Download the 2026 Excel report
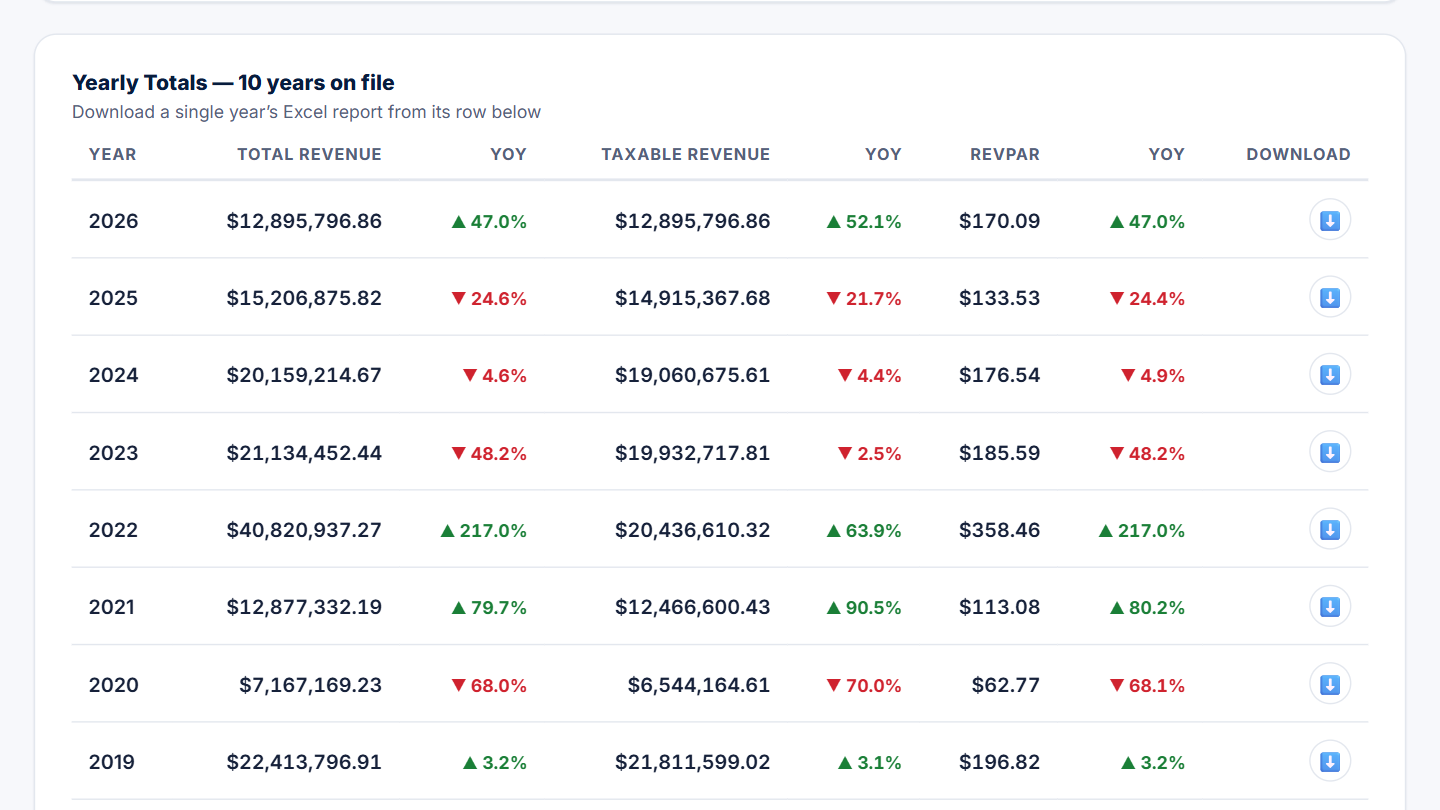This screenshot has width=1440, height=810. click(1330, 221)
